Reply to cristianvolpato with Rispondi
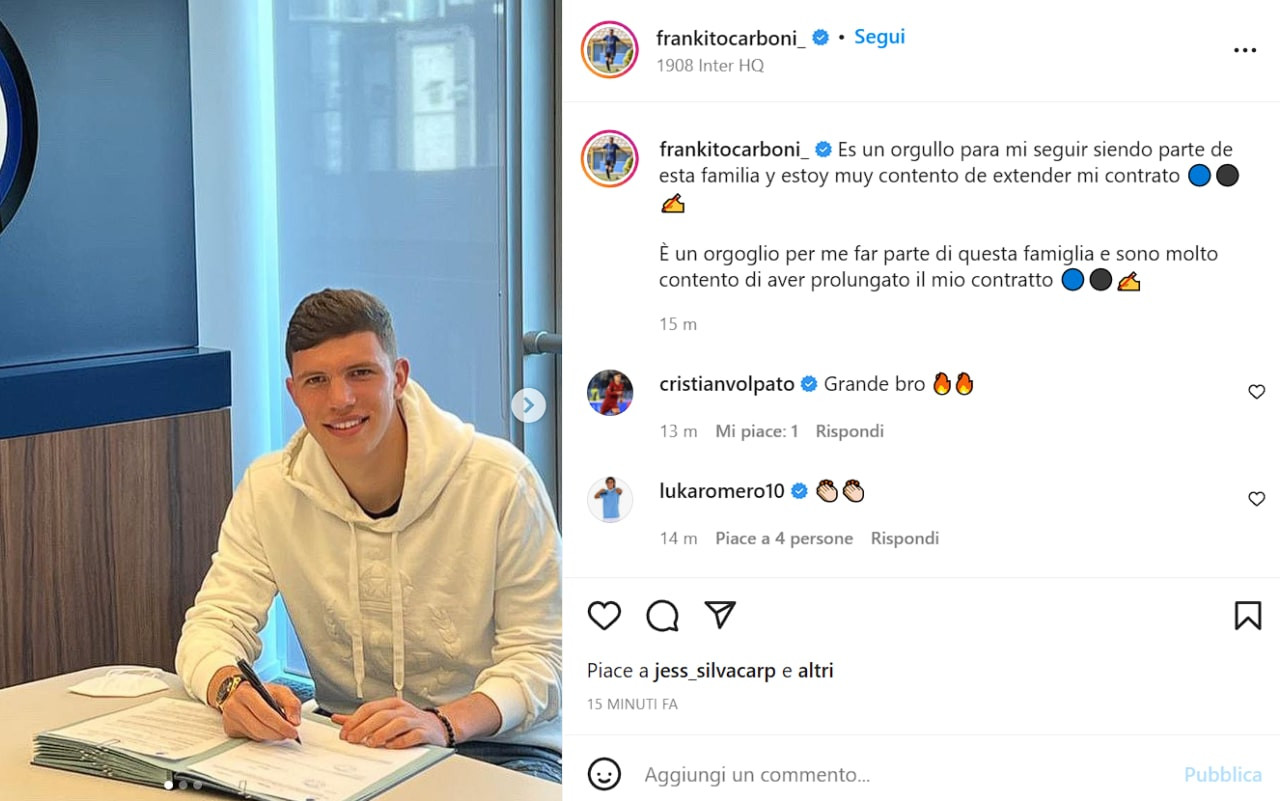 click(850, 431)
